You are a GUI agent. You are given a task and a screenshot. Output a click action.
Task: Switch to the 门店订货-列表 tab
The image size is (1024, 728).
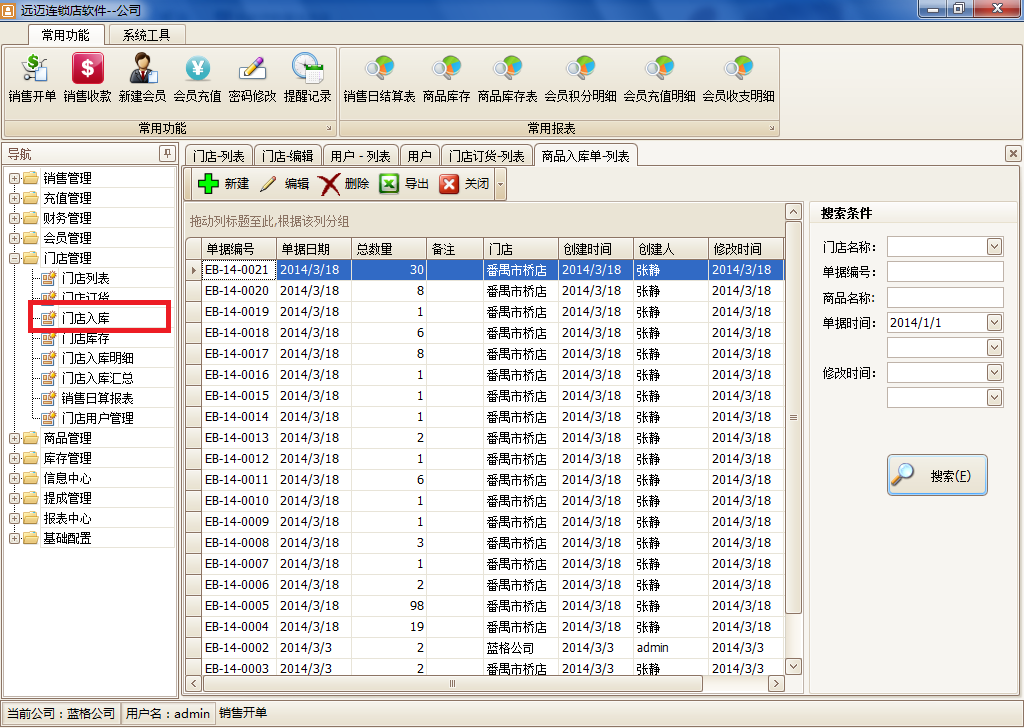coord(487,156)
